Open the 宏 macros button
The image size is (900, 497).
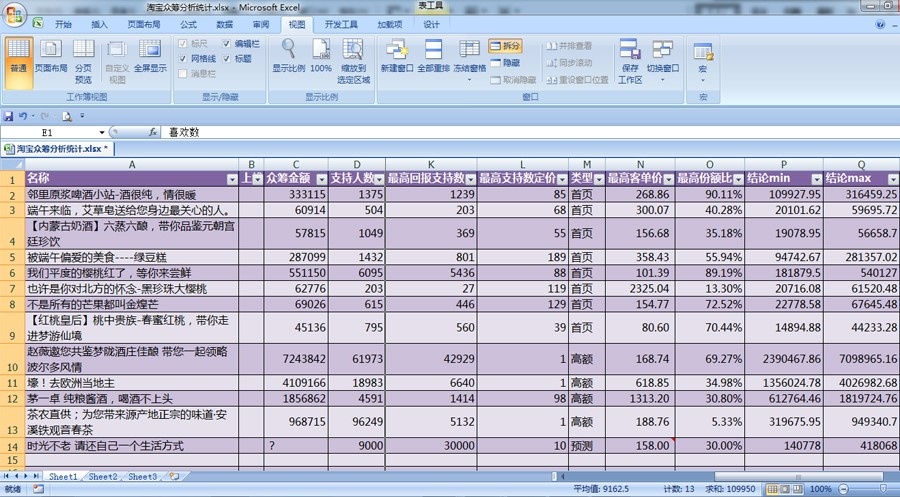(x=703, y=61)
